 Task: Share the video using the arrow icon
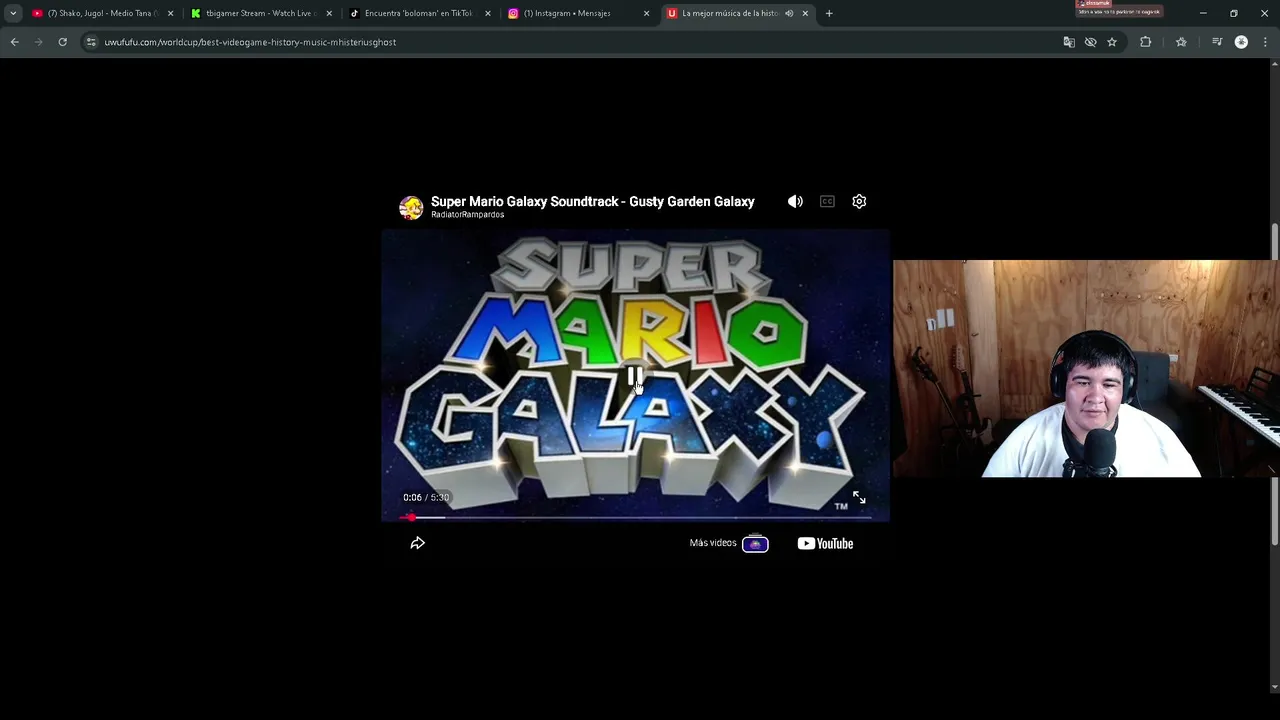[x=418, y=543]
